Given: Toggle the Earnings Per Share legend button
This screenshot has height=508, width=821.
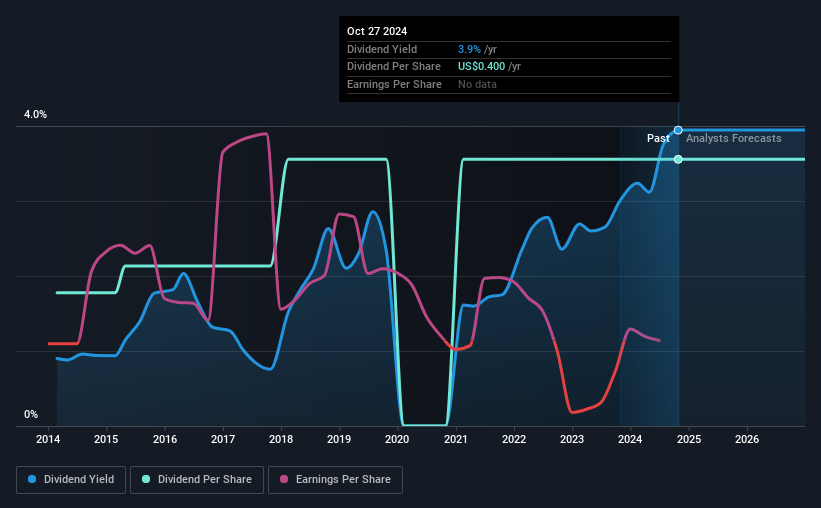Looking at the screenshot, I should [335, 480].
